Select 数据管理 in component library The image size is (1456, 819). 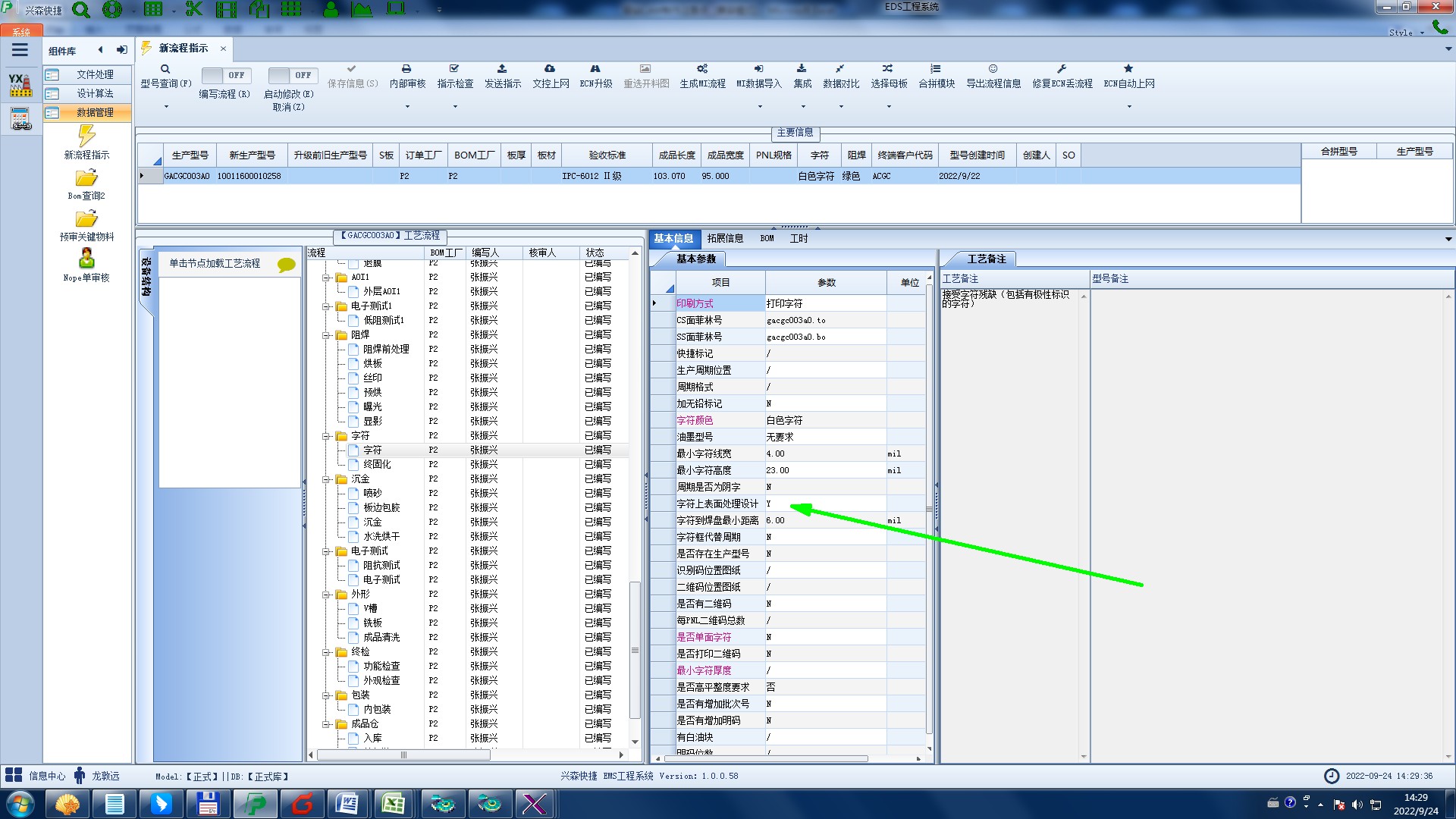coord(94,112)
